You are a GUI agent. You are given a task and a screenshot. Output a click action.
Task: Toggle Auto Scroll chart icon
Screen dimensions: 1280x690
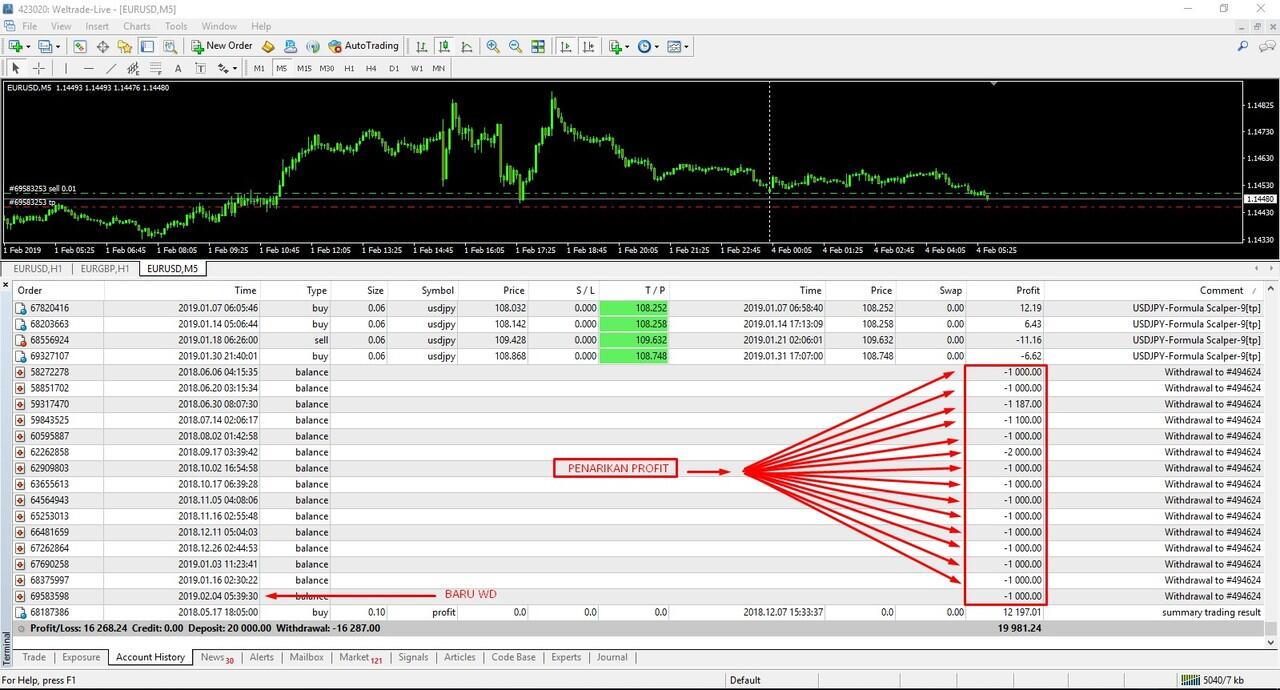[566, 46]
